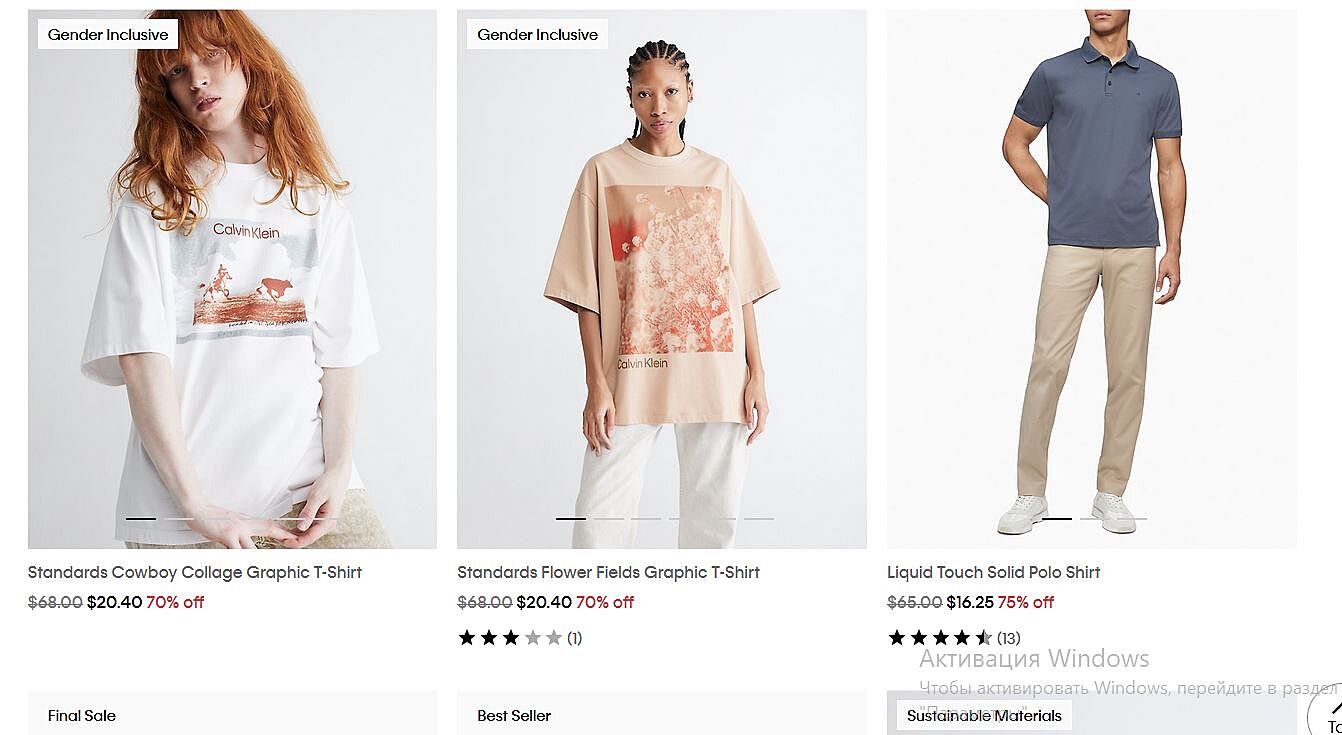Click the Final Sale badge
This screenshot has height=735, width=1342.
[x=82, y=715]
